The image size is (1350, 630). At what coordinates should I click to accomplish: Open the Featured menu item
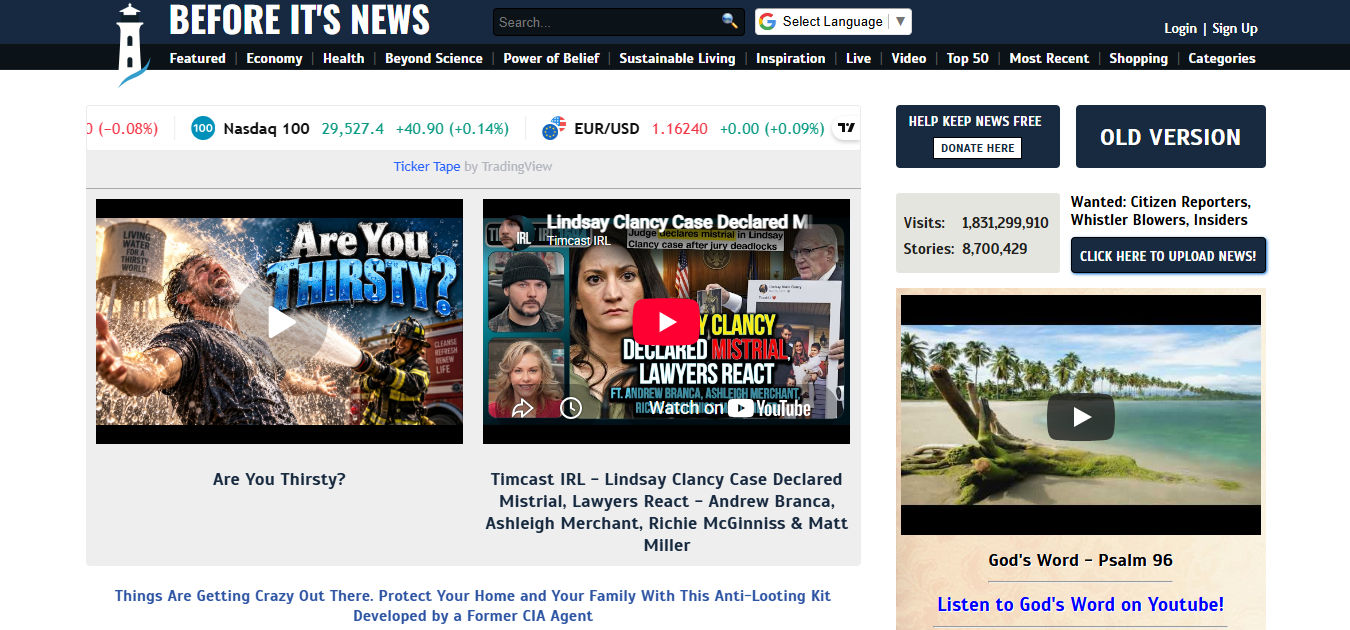(x=198, y=58)
